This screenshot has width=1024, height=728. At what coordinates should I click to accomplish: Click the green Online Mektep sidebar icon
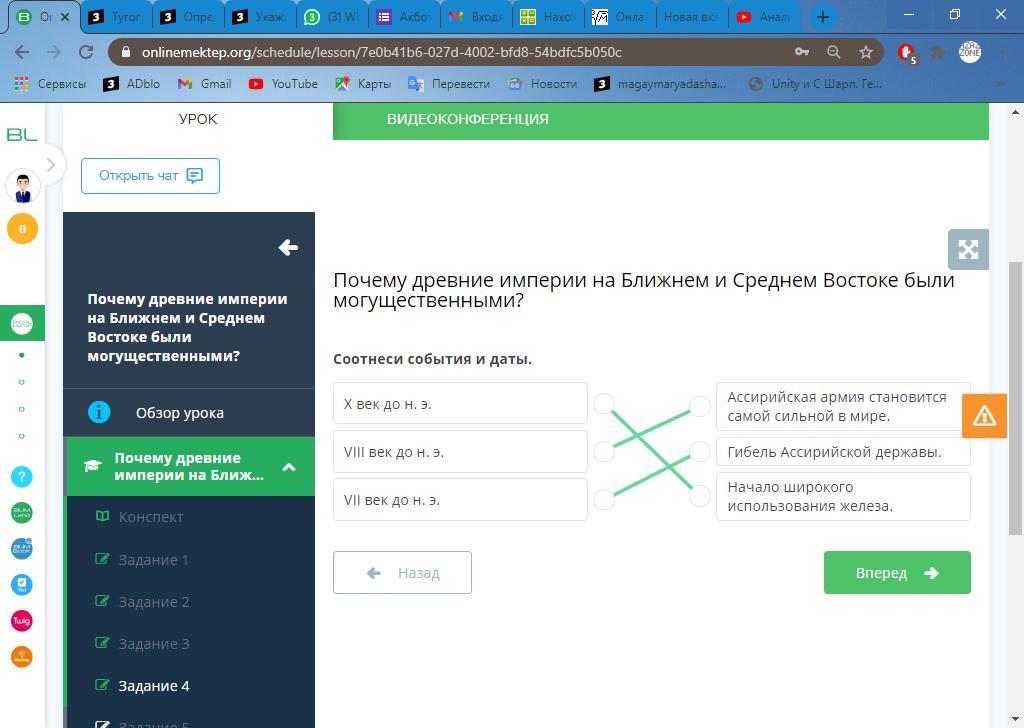(22, 323)
